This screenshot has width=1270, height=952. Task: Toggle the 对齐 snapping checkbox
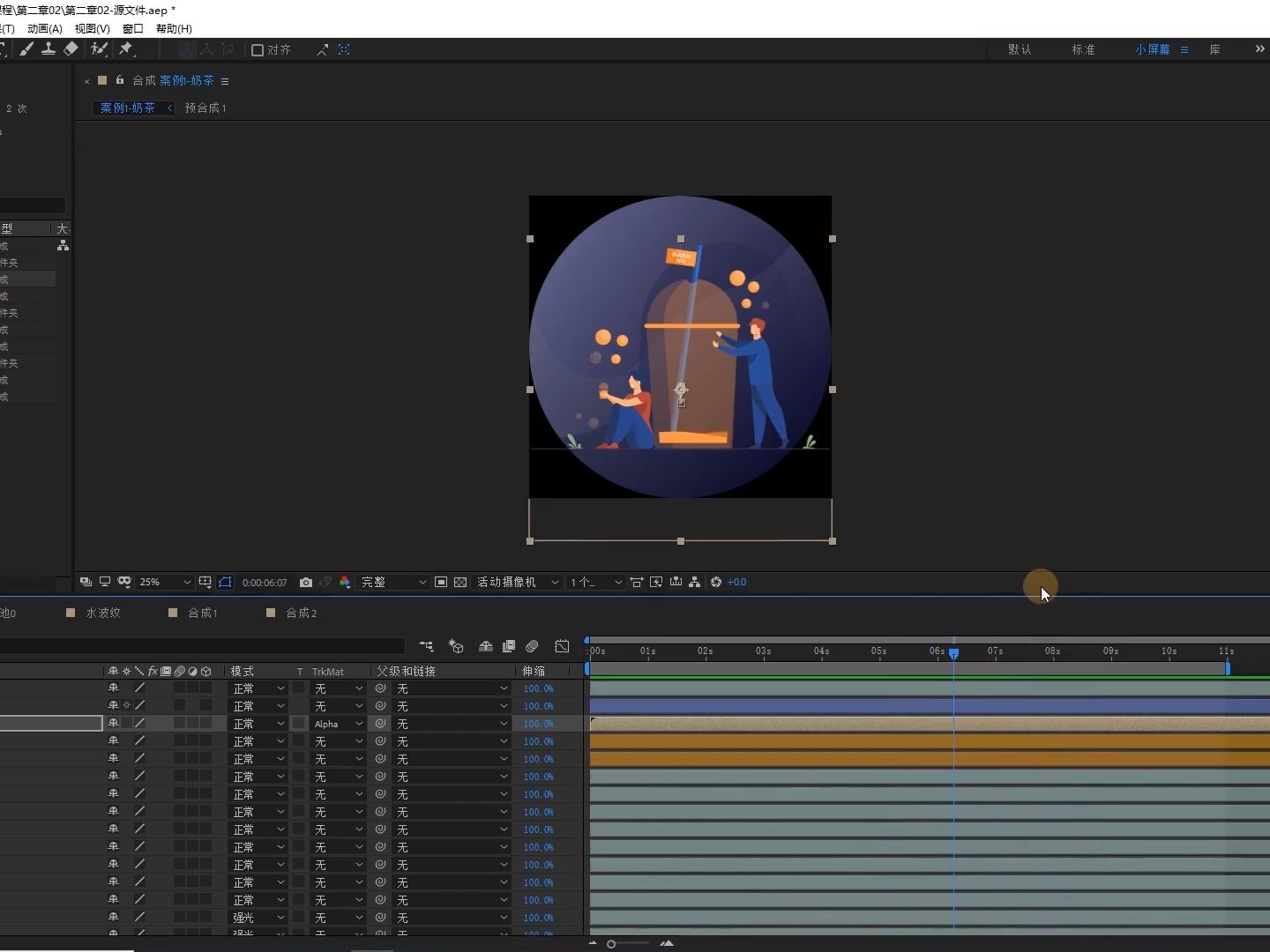point(258,50)
